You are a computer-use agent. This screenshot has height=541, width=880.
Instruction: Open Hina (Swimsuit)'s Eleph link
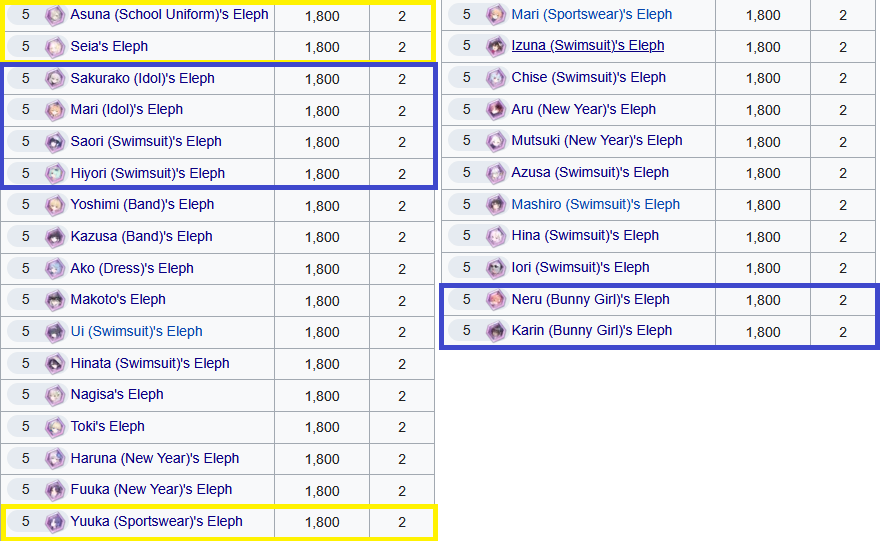[585, 235]
